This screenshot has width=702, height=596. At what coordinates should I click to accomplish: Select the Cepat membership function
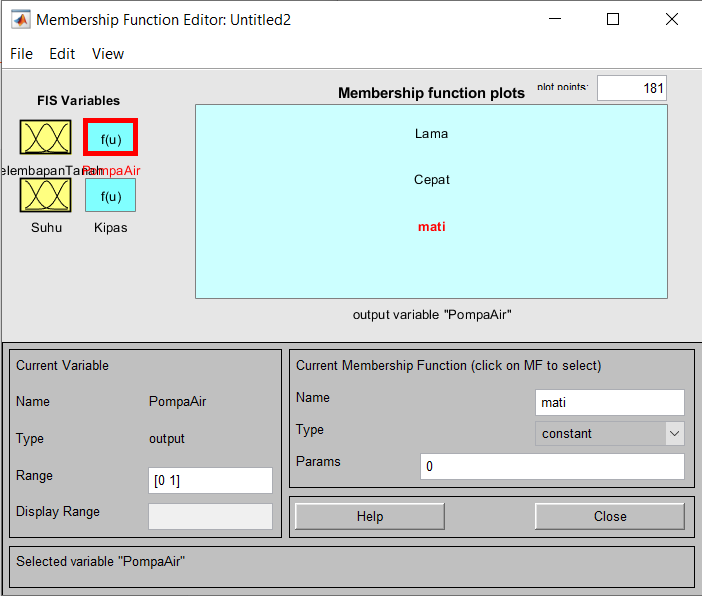pyautogui.click(x=431, y=180)
